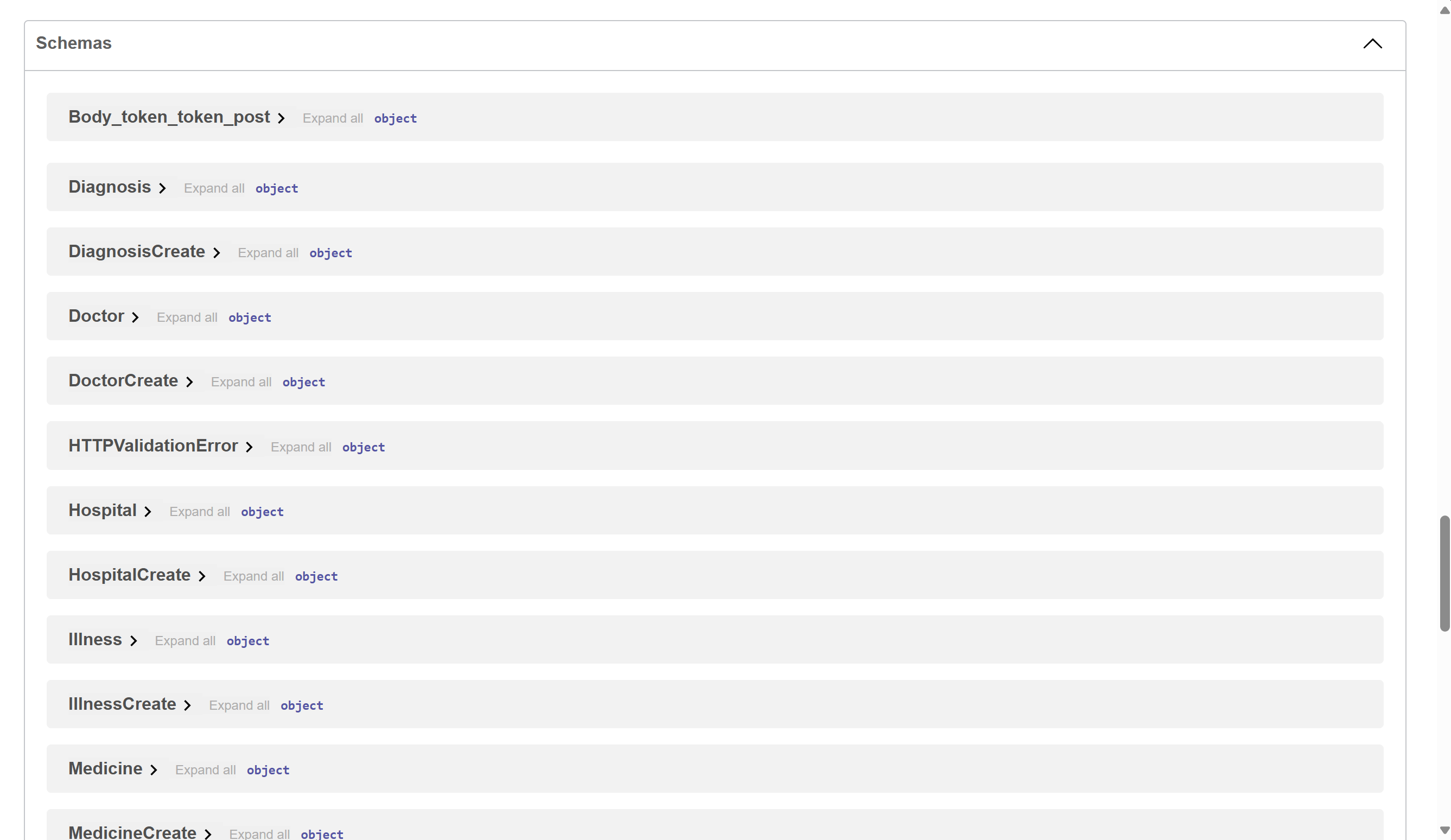Click Expand all for Diagnosis
Viewport: 1451px width, 840px height.
pos(214,188)
